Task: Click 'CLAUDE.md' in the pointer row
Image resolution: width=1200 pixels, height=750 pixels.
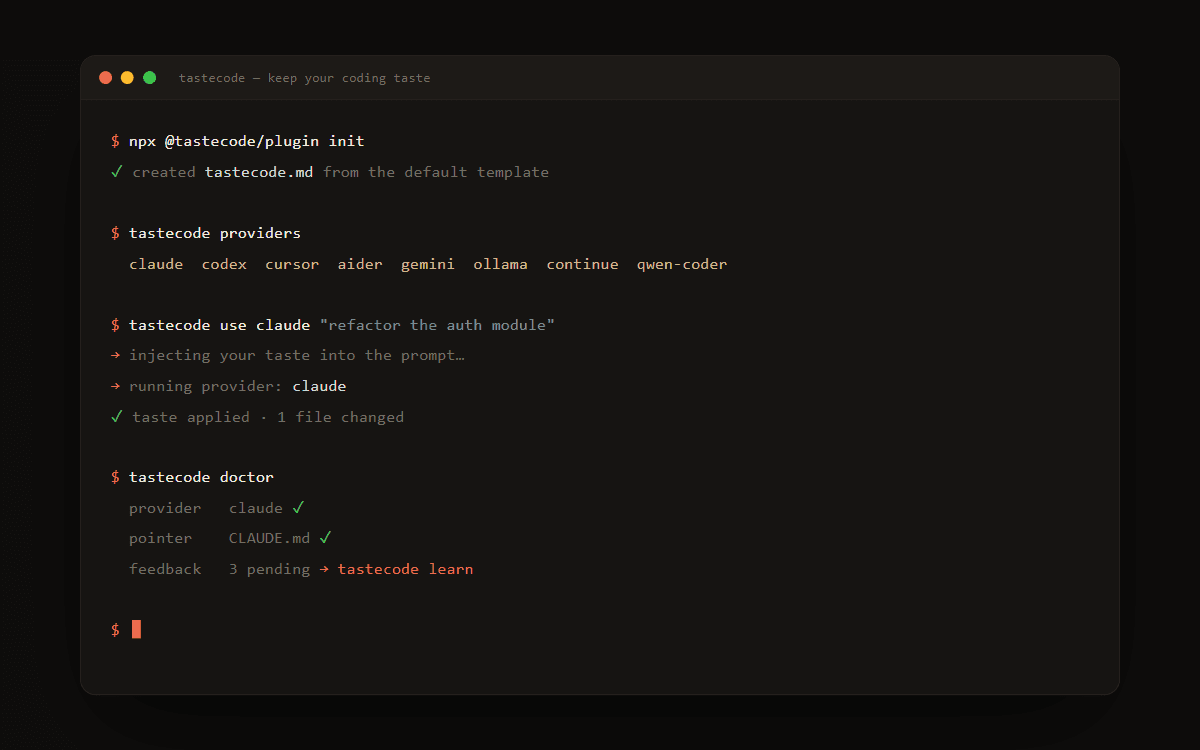Action: pyautogui.click(x=269, y=538)
